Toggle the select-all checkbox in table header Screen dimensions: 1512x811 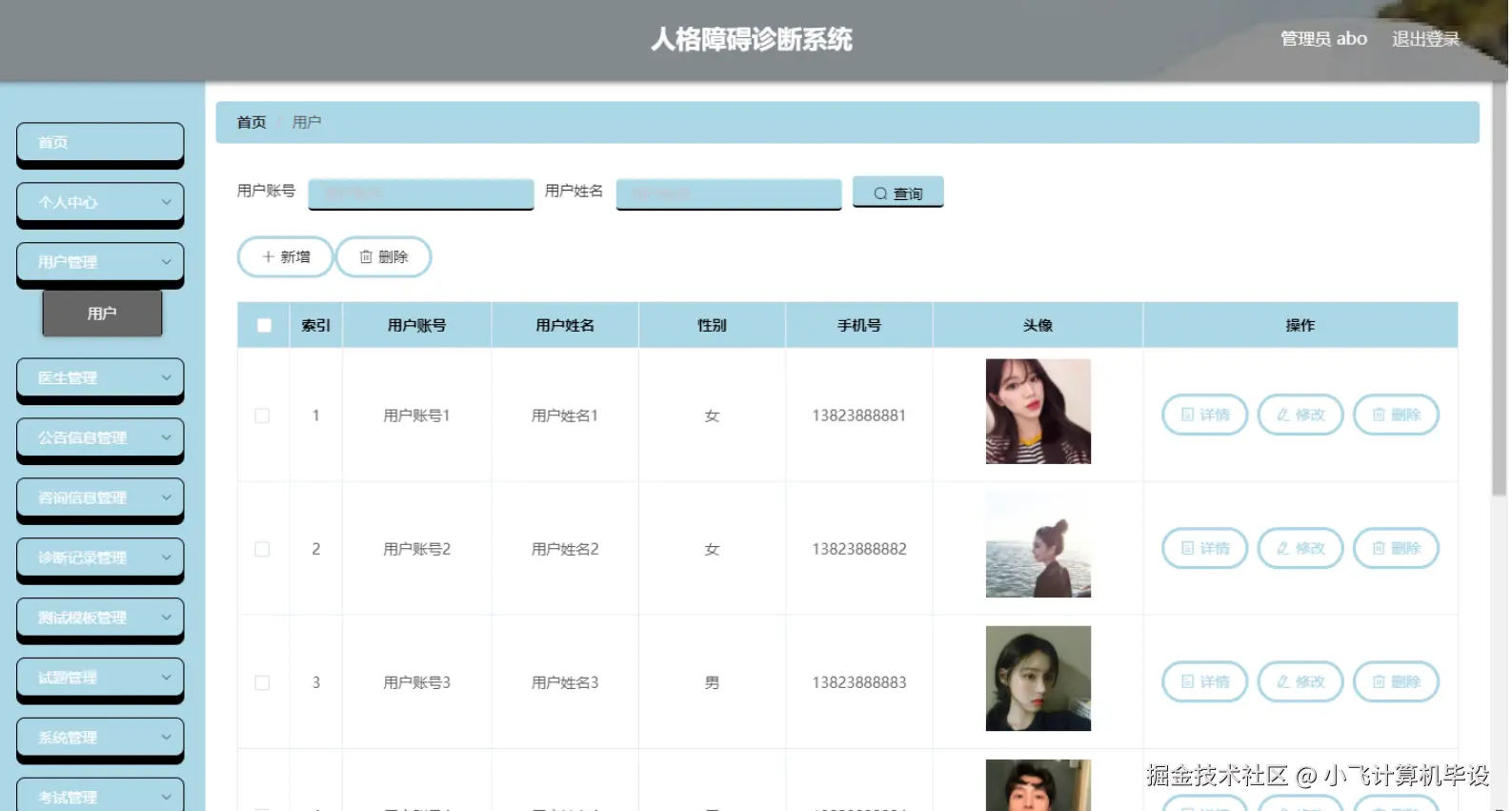tap(264, 326)
